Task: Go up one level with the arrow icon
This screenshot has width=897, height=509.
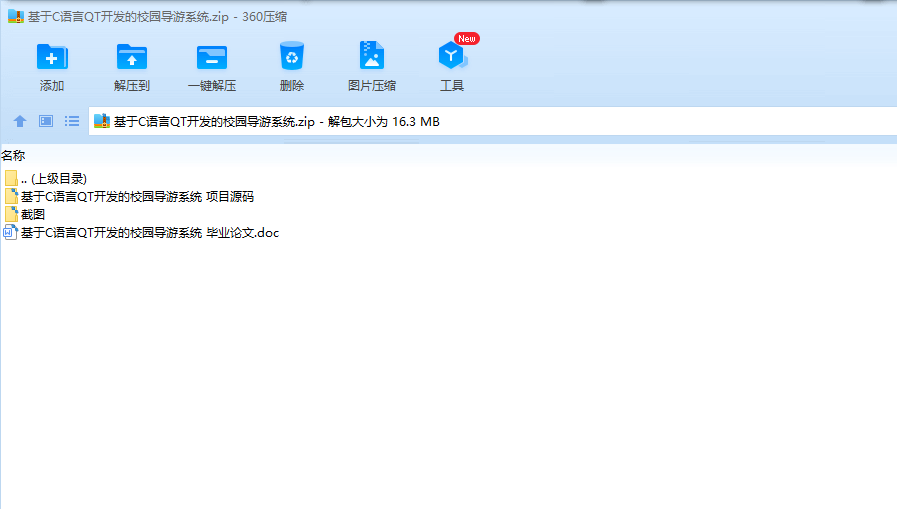Action: (20, 121)
